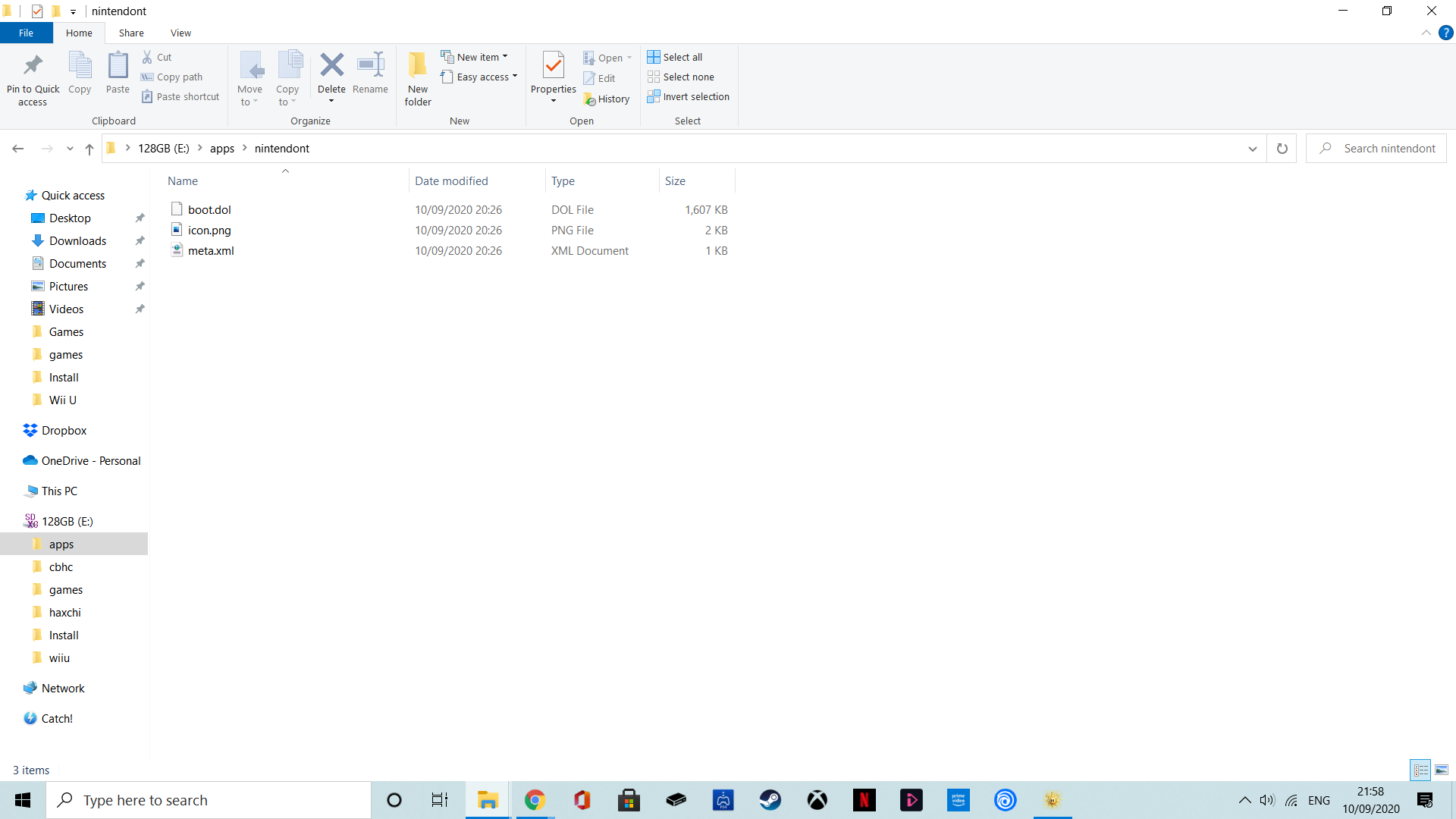Viewport: 1456px width, 819px height.
Task: Click Copy path in ribbon
Action: tap(172, 77)
